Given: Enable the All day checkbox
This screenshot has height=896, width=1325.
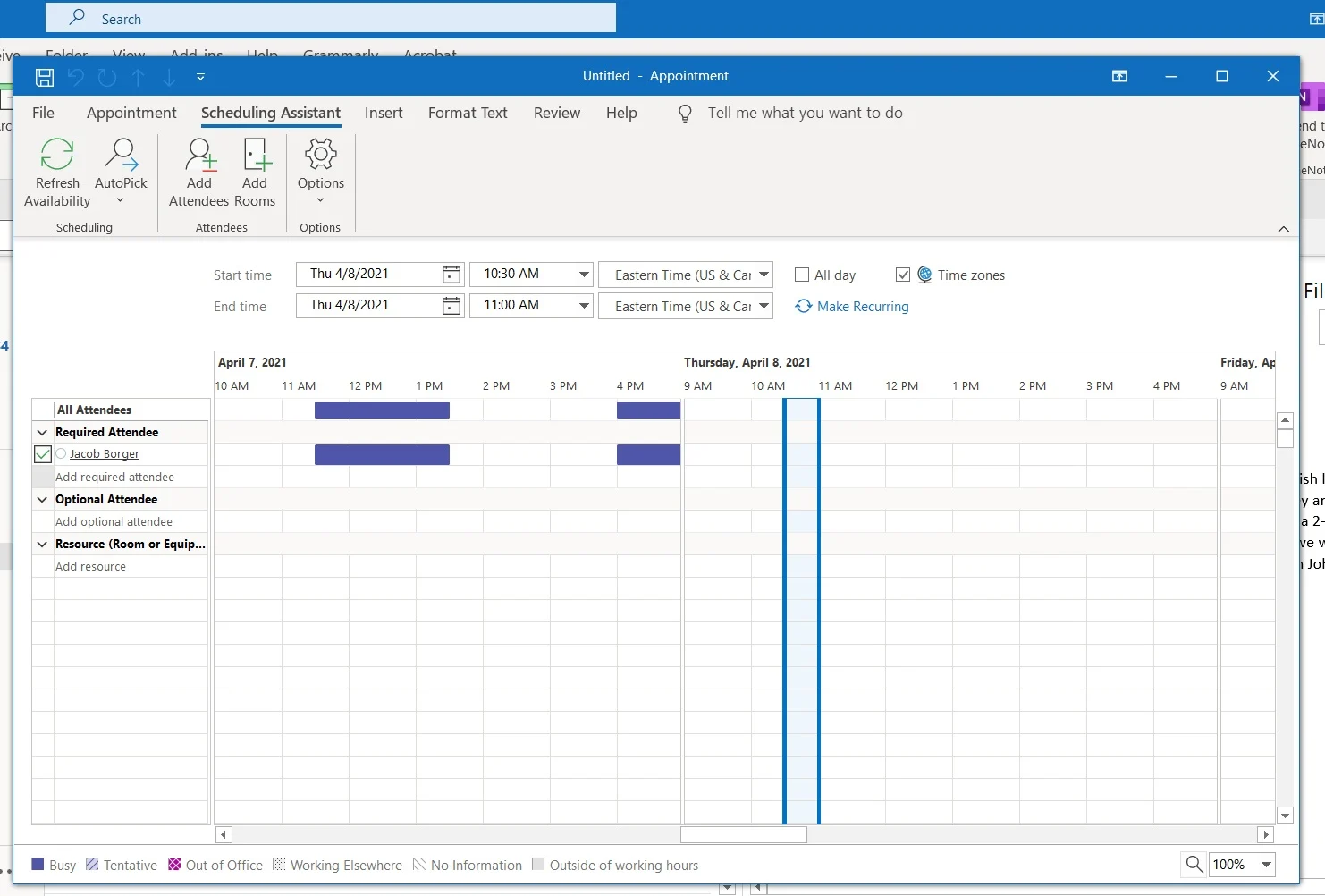Looking at the screenshot, I should 802,275.
